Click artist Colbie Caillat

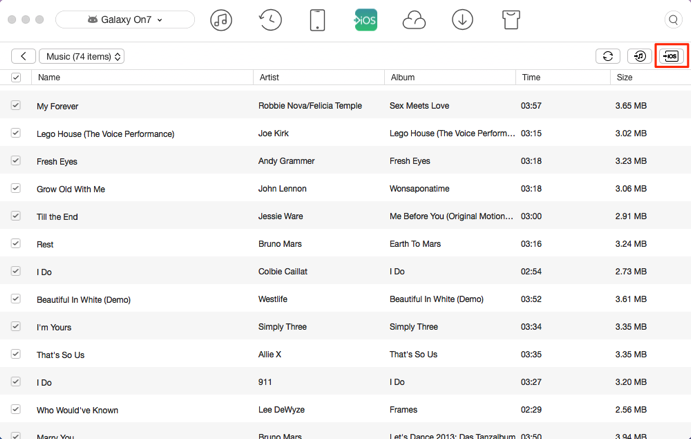pyautogui.click(x=282, y=272)
